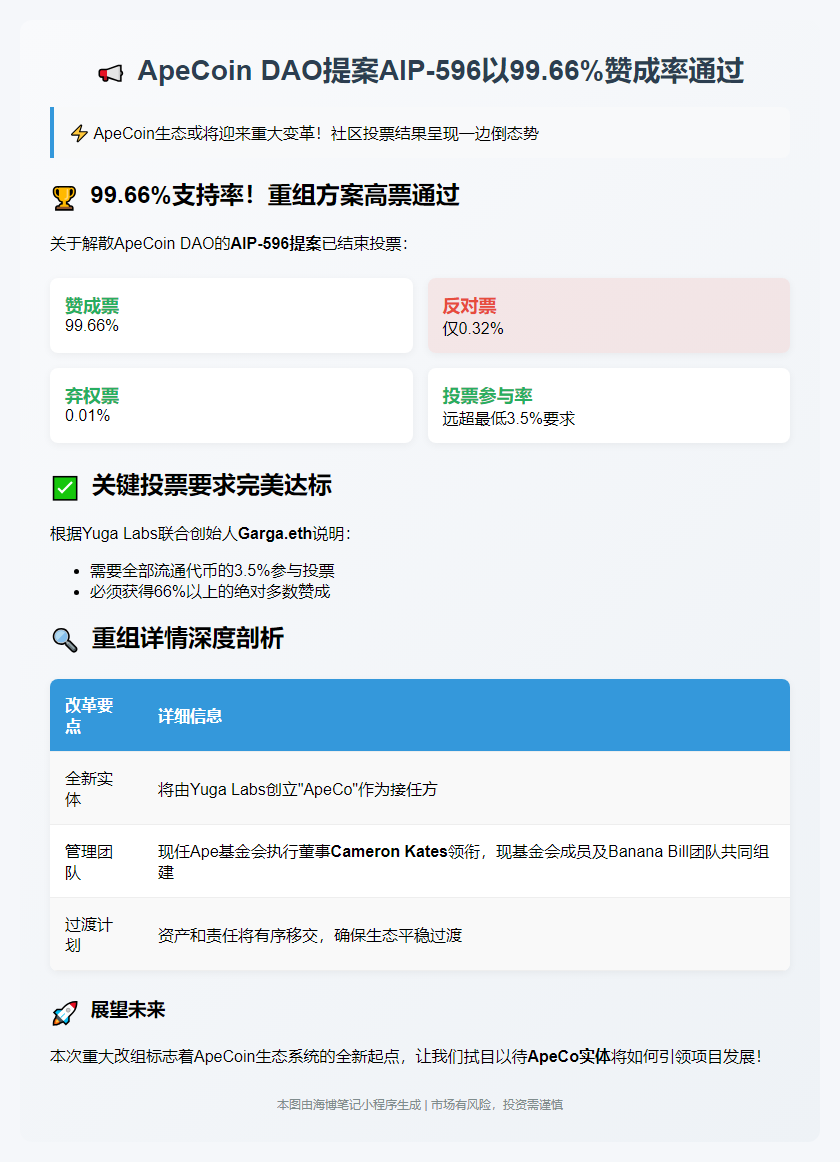Open the 投票参与率 card

click(x=609, y=405)
